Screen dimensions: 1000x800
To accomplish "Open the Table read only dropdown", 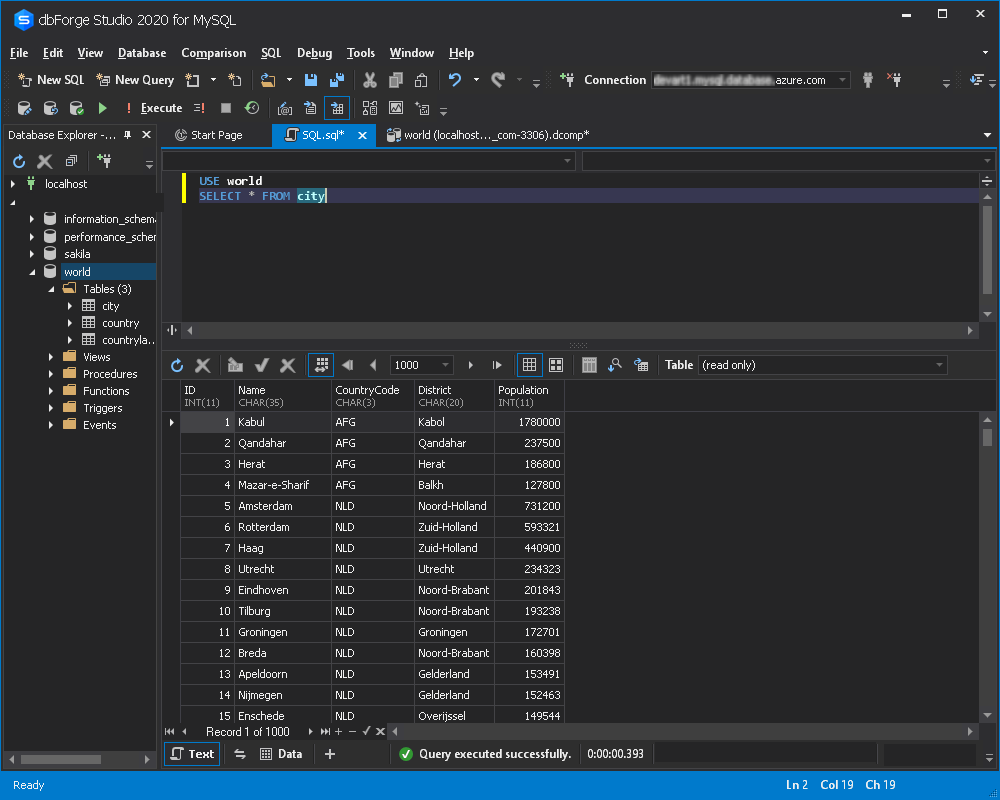I will [x=939, y=365].
